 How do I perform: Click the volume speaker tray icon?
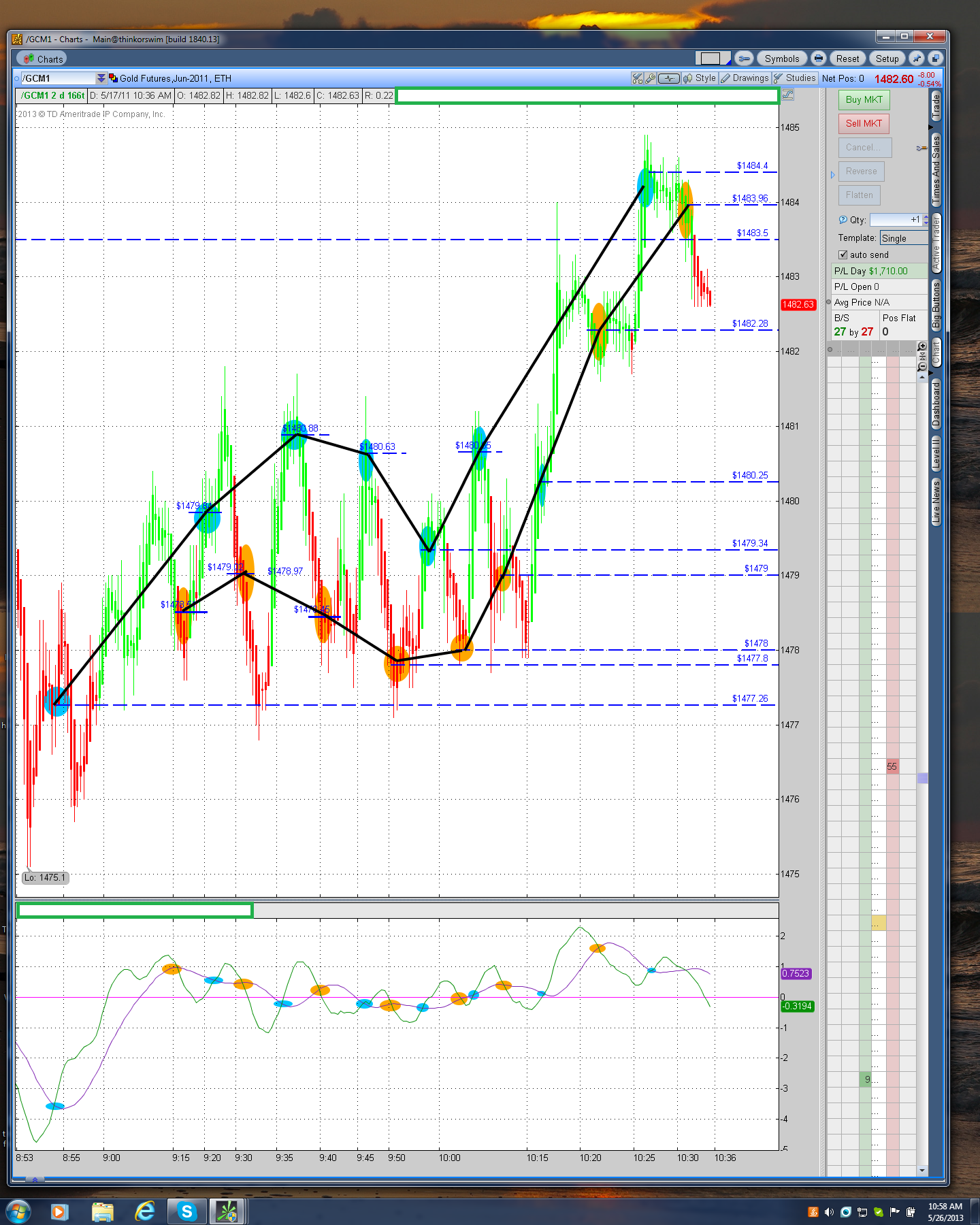829,1212
